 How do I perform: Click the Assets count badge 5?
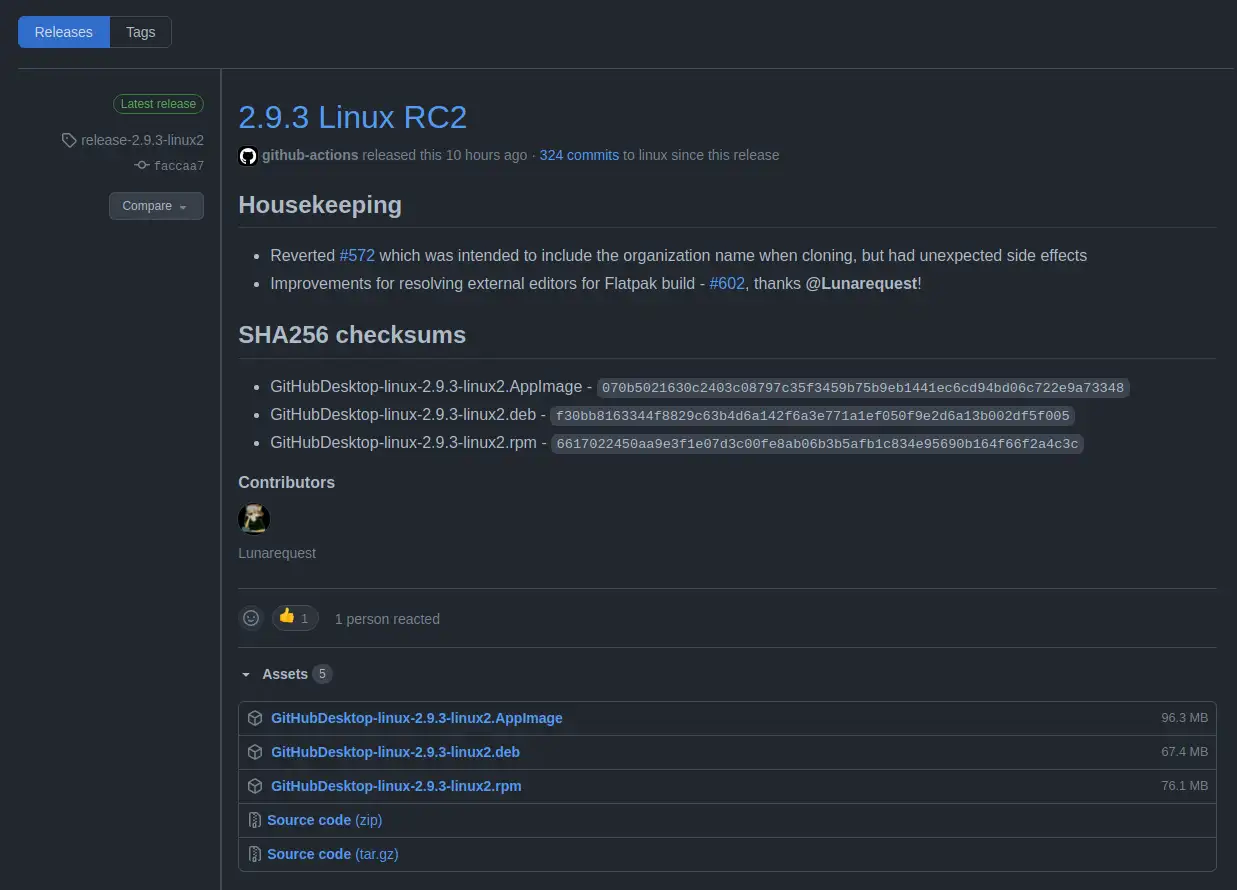(x=322, y=674)
